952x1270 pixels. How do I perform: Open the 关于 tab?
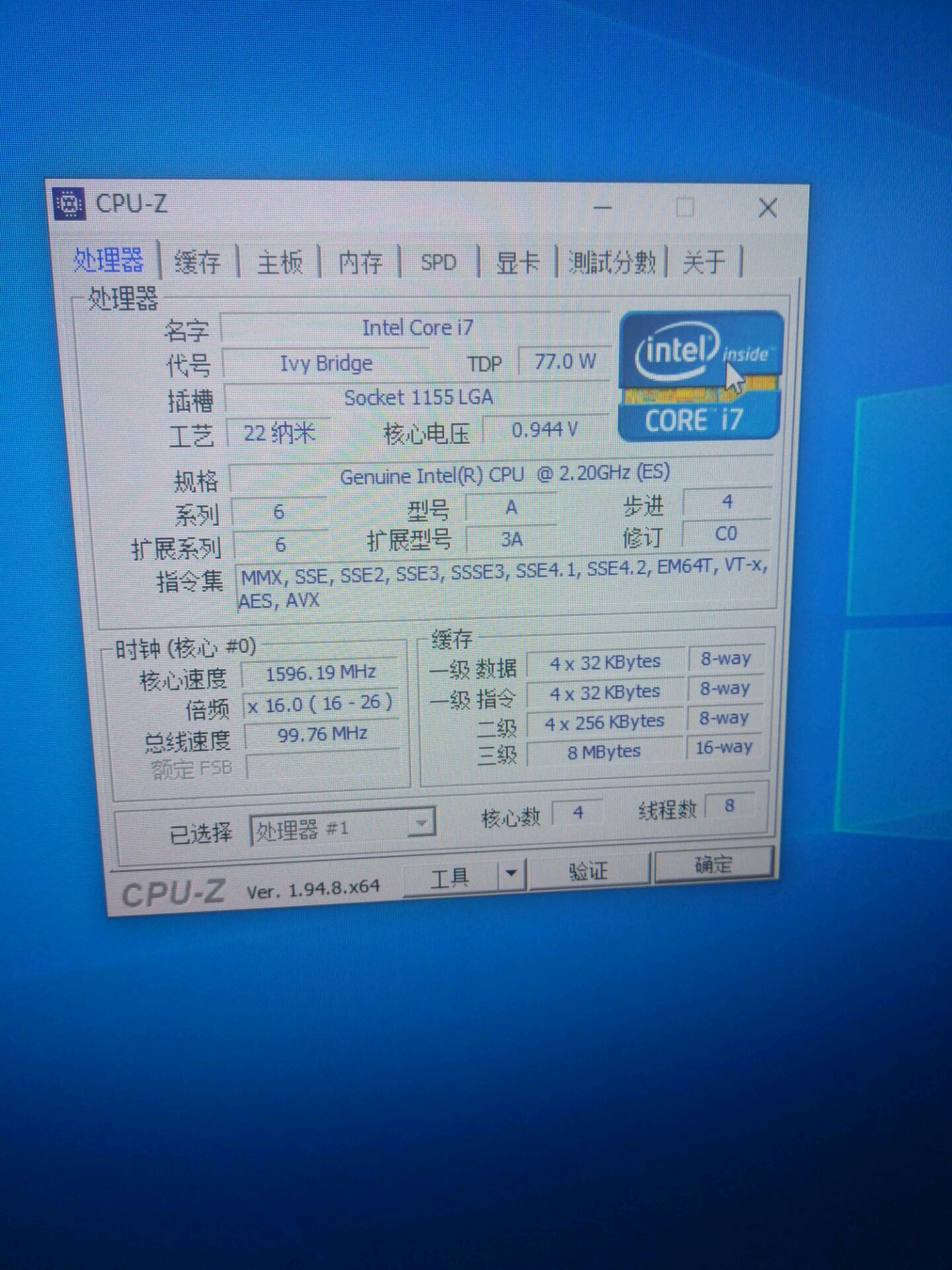click(703, 262)
